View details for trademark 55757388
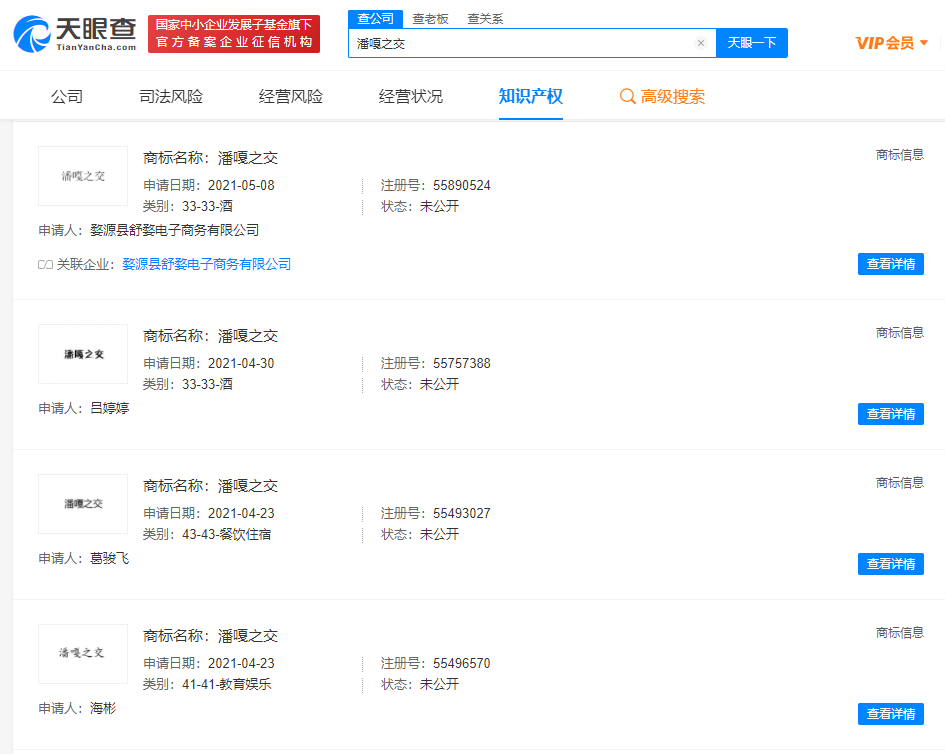The height and width of the screenshot is (754, 945). [890, 414]
